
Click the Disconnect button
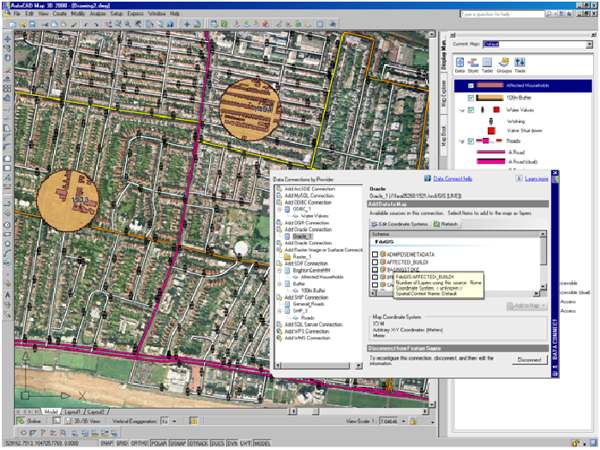(x=529, y=360)
